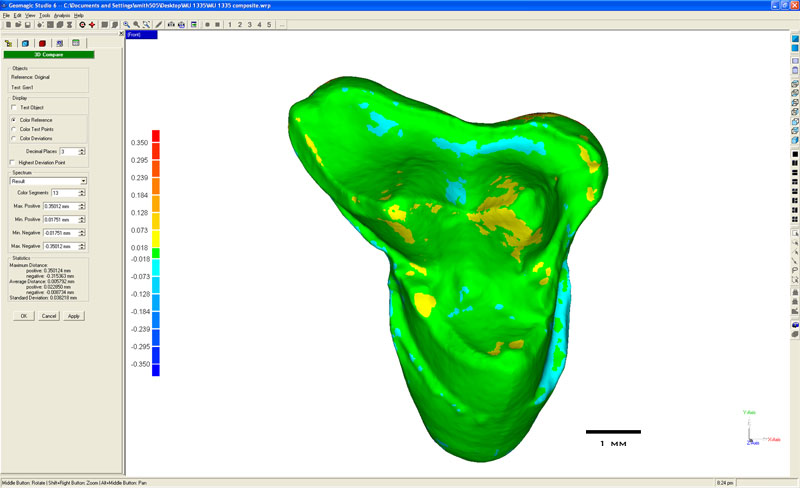Select the Color Deviations radio option
The height and width of the screenshot is (488, 800).
coord(13,139)
